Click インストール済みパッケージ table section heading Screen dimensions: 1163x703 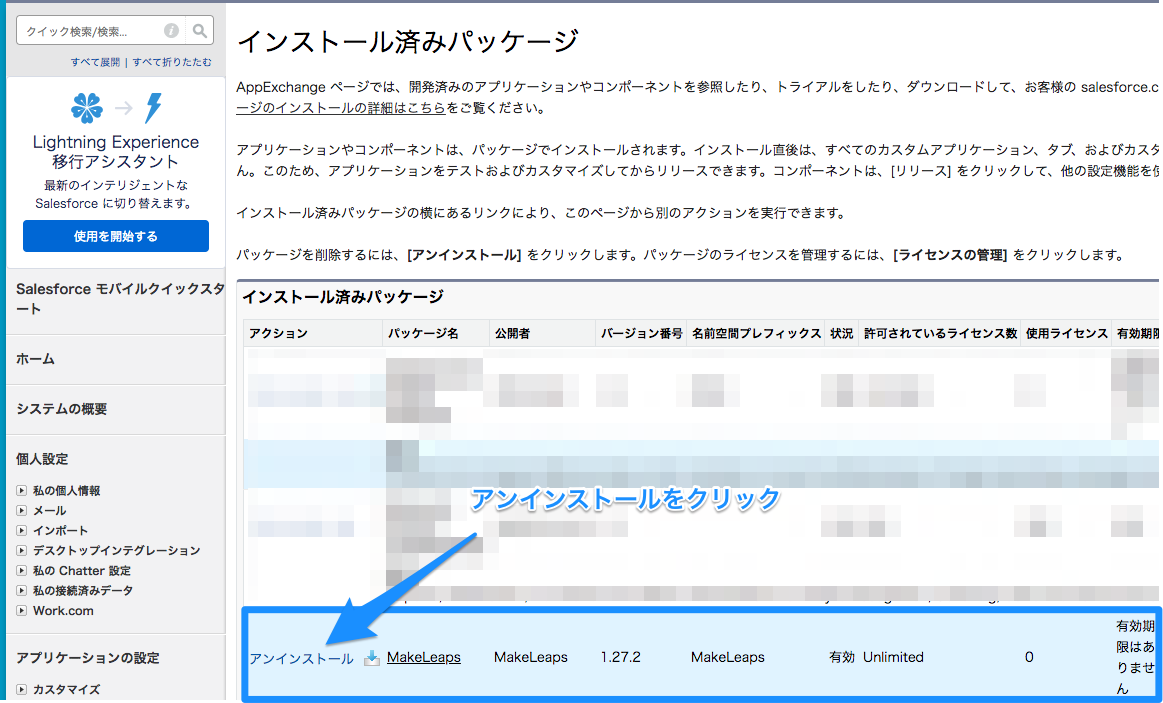(343, 297)
